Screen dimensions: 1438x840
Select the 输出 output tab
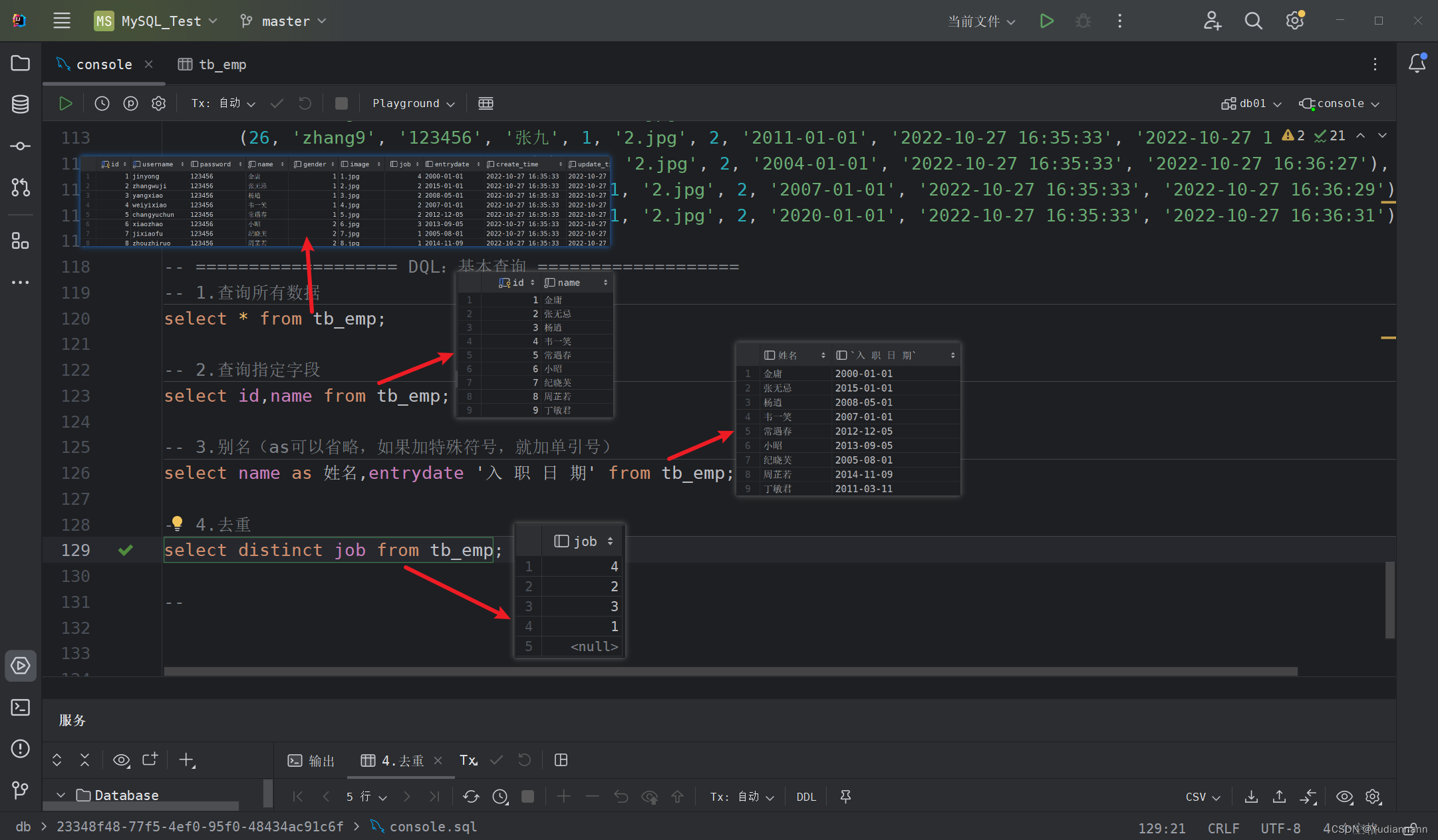[311, 760]
